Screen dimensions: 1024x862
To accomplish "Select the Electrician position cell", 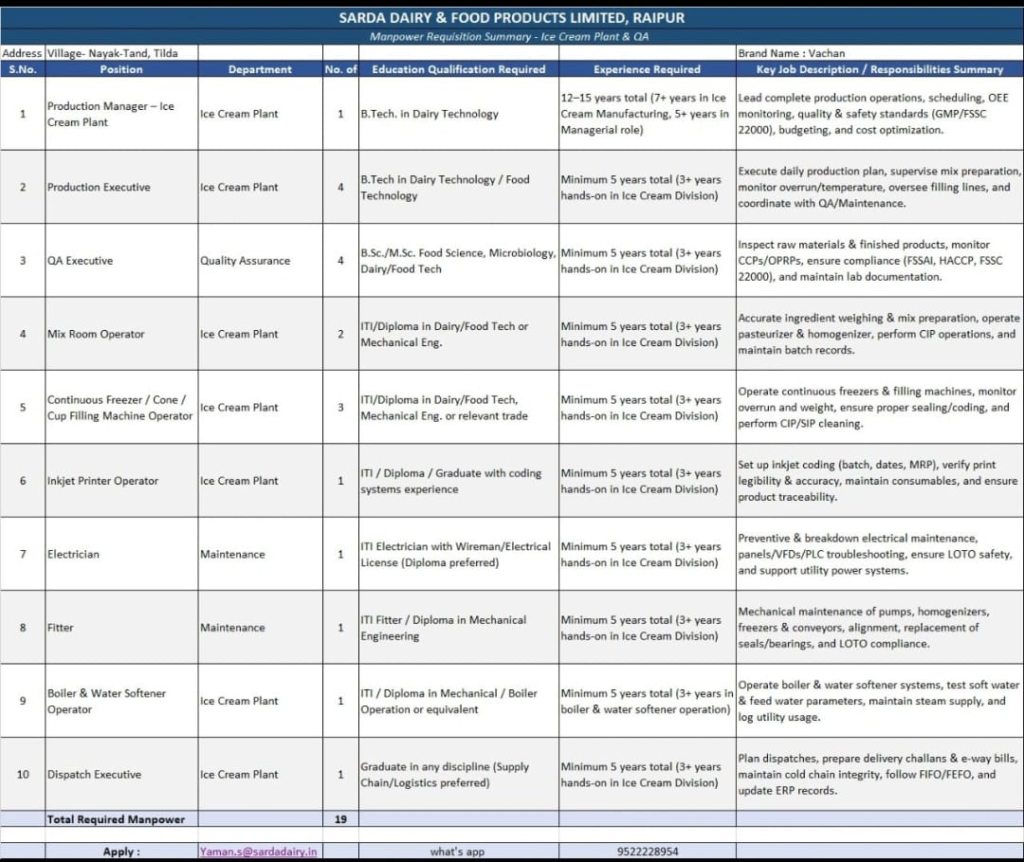I will pyautogui.click(x=121, y=554).
